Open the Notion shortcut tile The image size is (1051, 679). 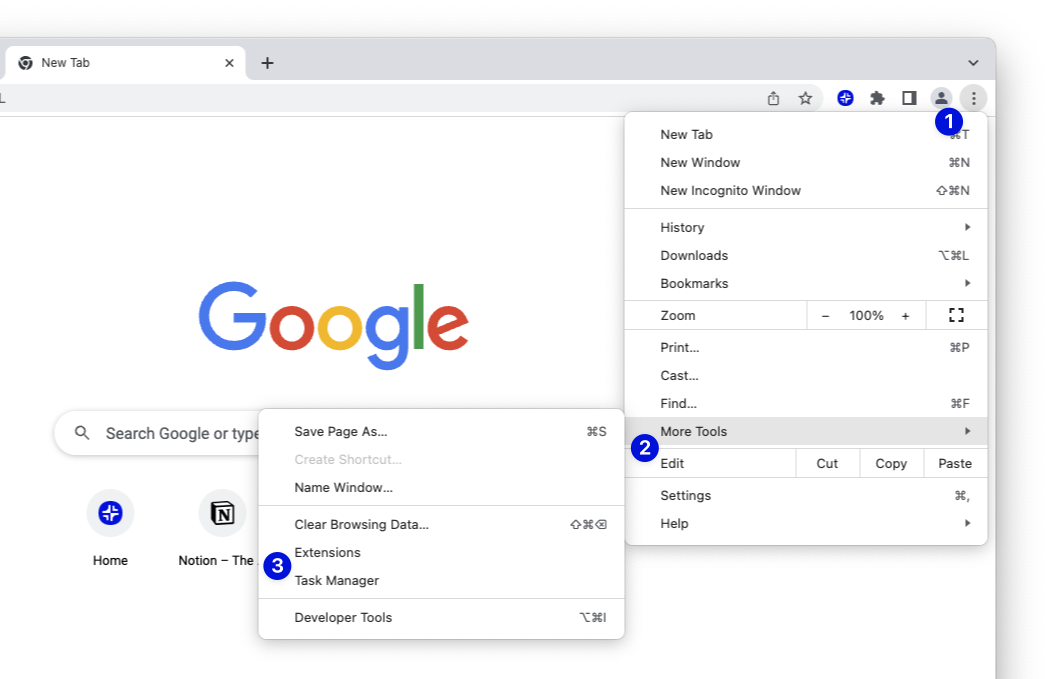pos(220,529)
